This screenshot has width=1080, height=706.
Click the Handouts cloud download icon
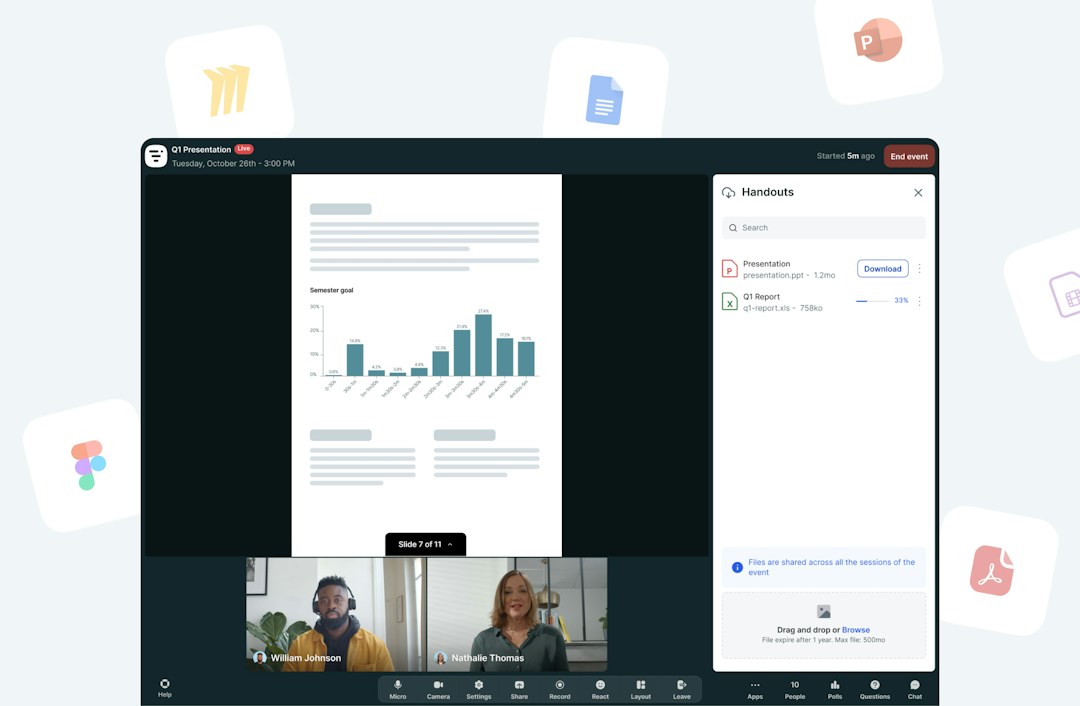coord(728,193)
